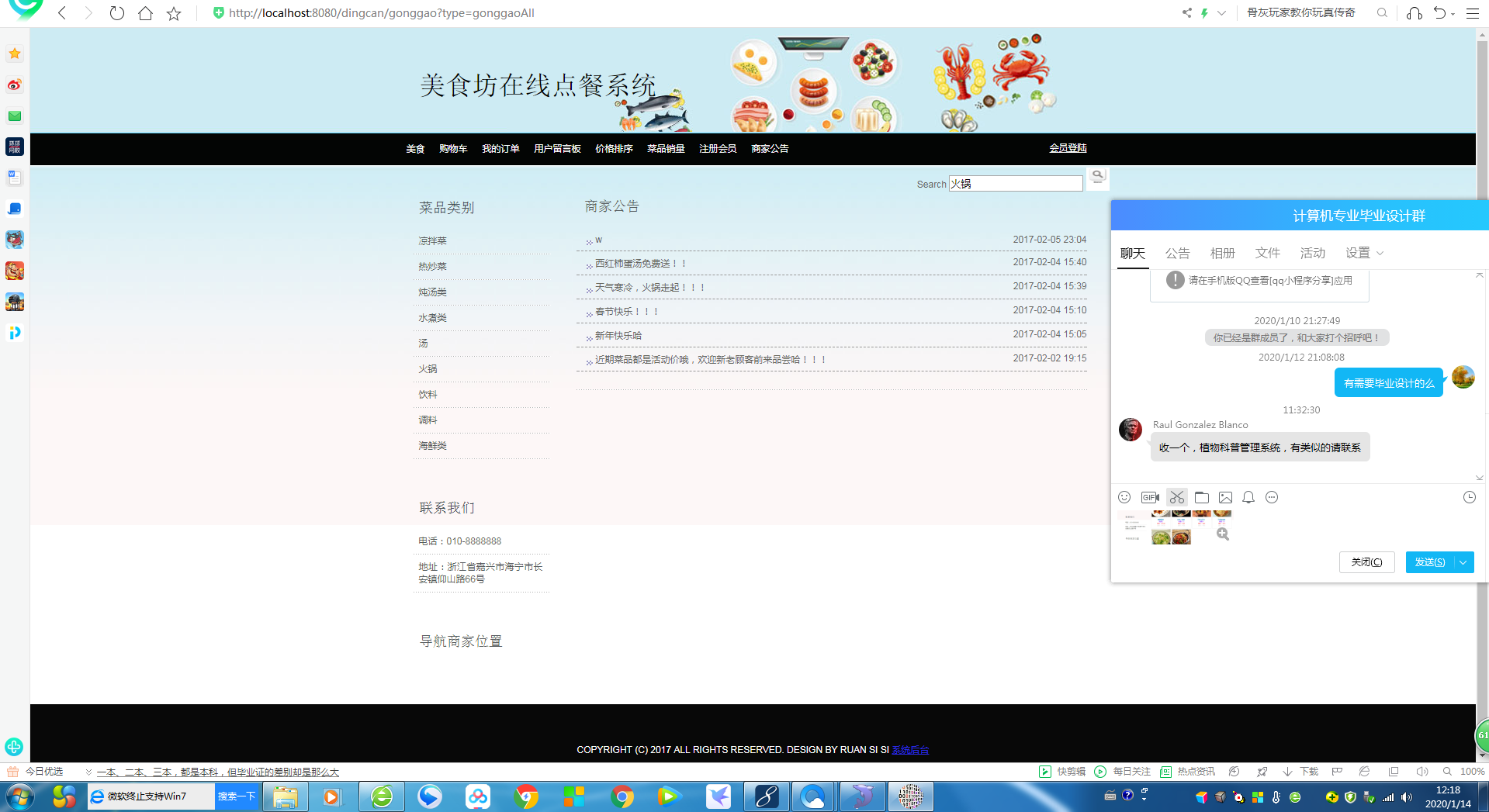The width and height of the screenshot is (1489, 812).
Task: Click the search input field containing 火锅
Action: [1015, 183]
